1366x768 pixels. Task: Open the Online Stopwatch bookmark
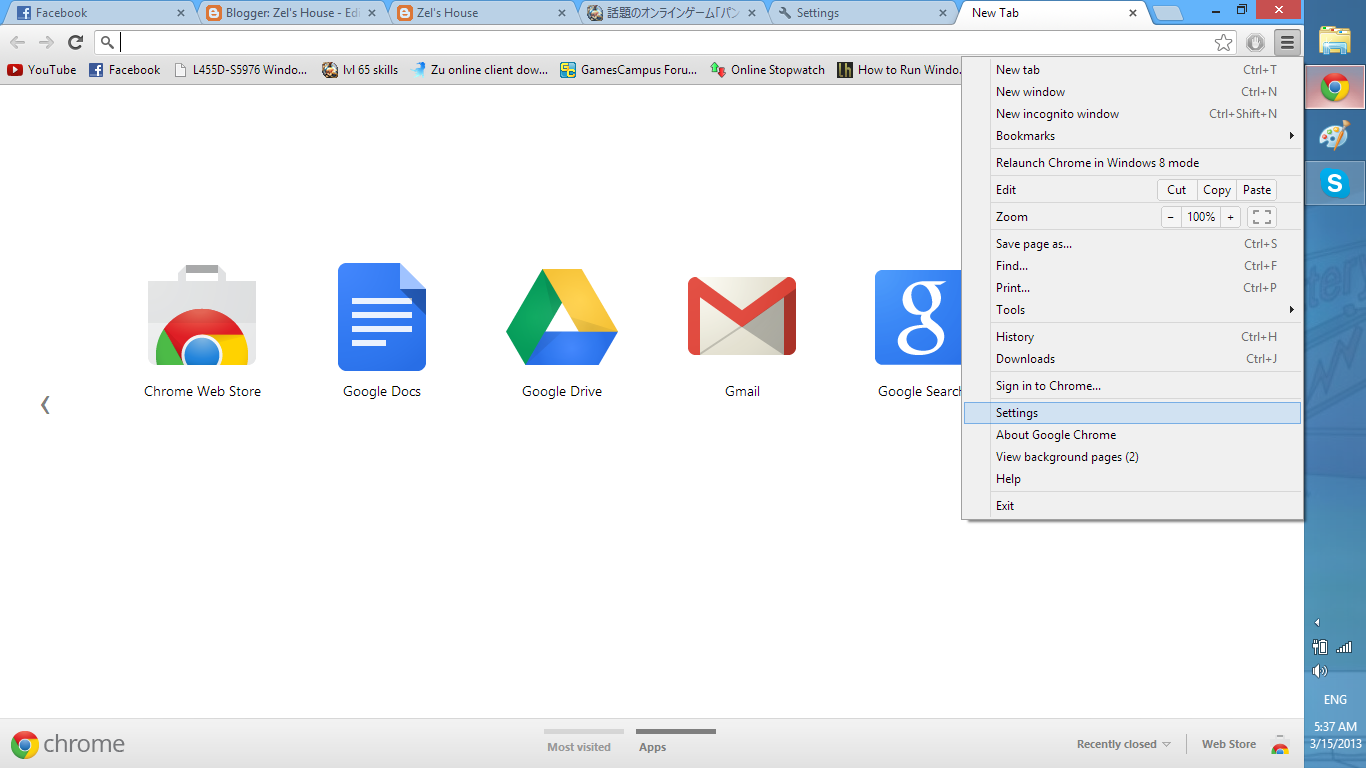click(768, 70)
